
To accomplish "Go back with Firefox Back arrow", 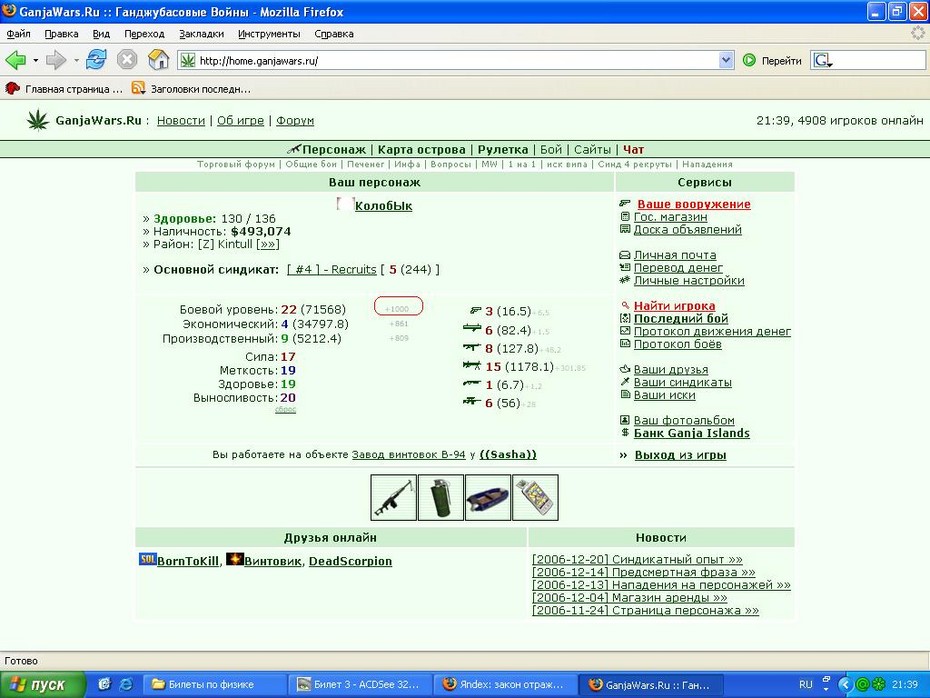I will pyautogui.click(x=15, y=60).
